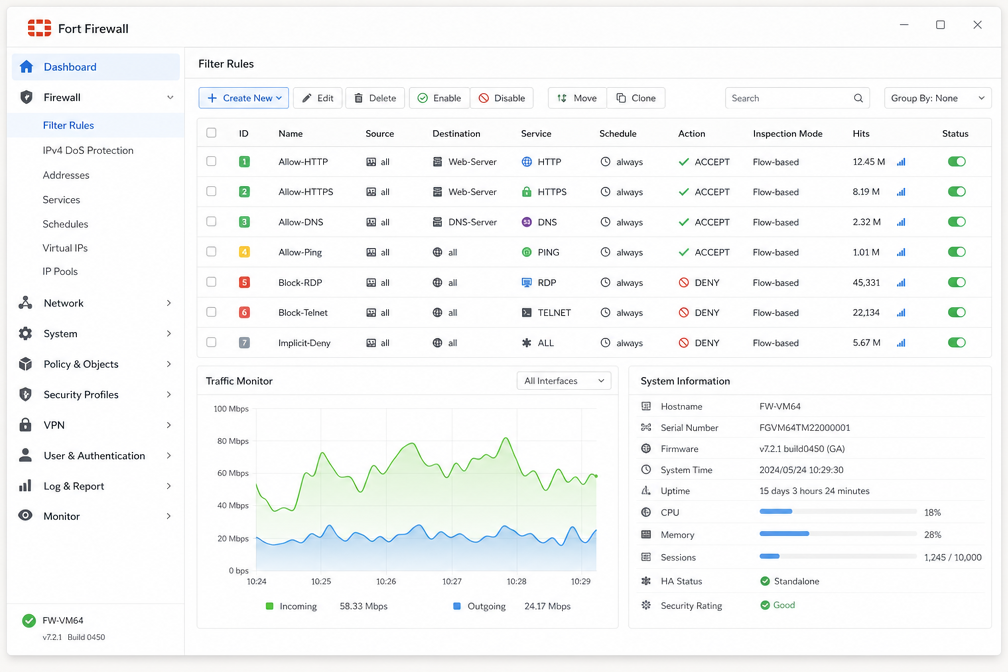This screenshot has width=1008, height=672.
Task: Open the Filter Rules menu item
Action: 96,125
